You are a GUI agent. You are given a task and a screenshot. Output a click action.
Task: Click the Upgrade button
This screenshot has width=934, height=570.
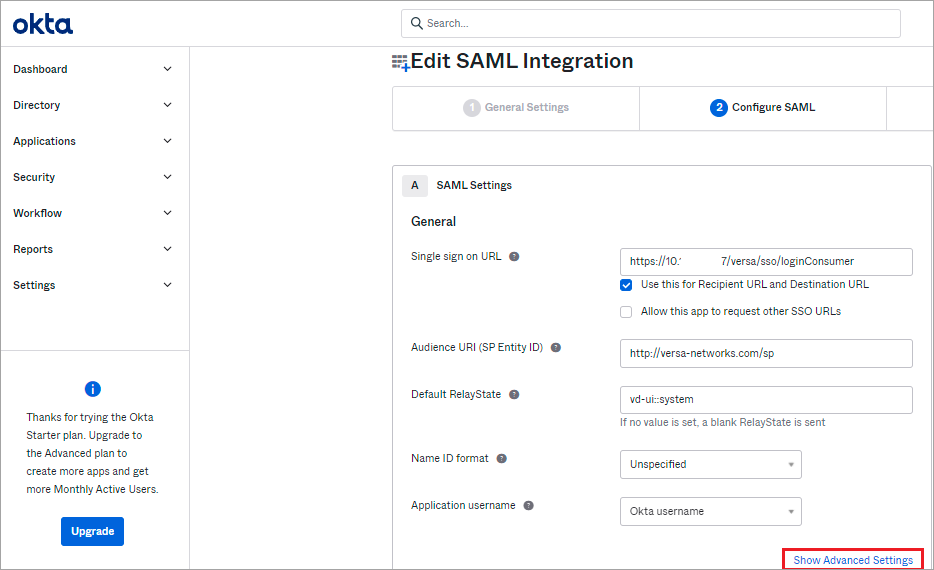(x=92, y=531)
